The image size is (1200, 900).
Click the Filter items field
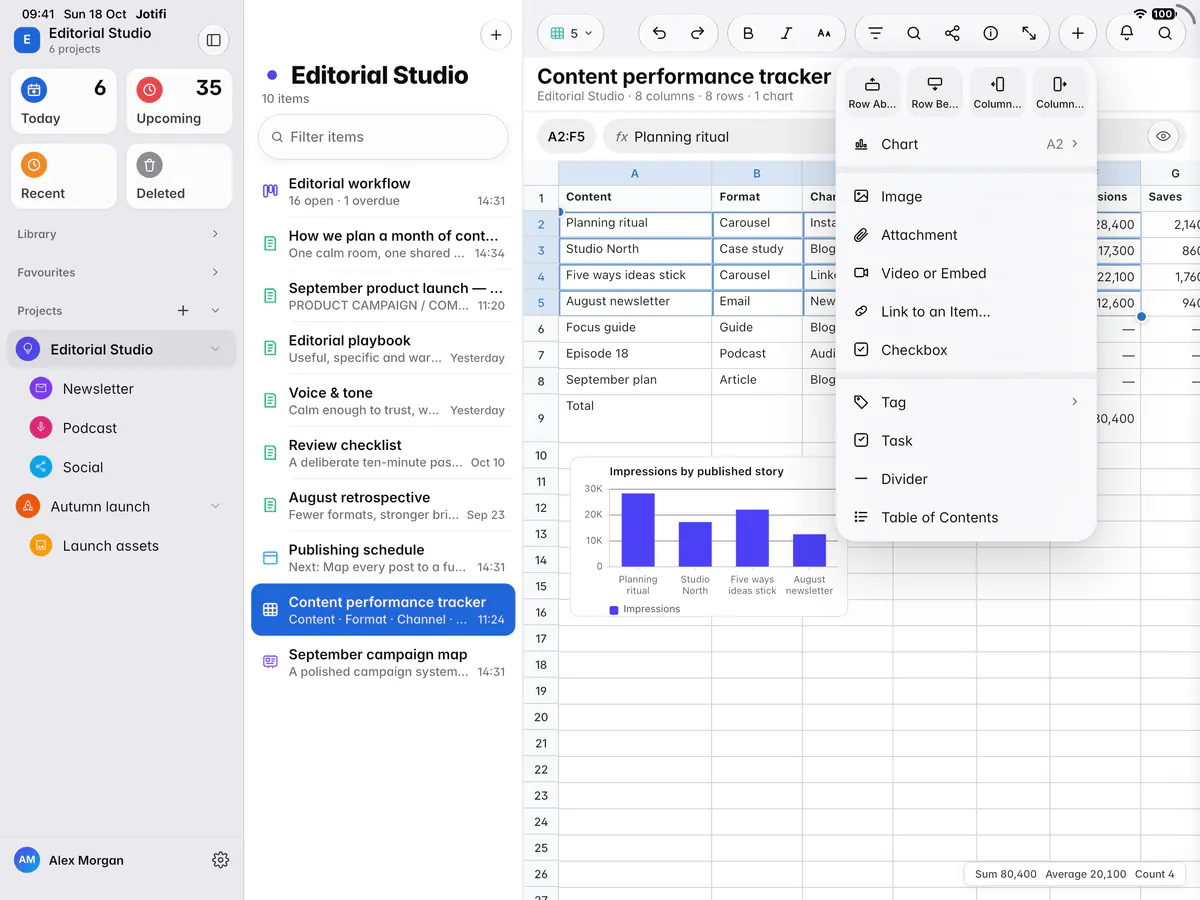pyautogui.click(x=383, y=137)
